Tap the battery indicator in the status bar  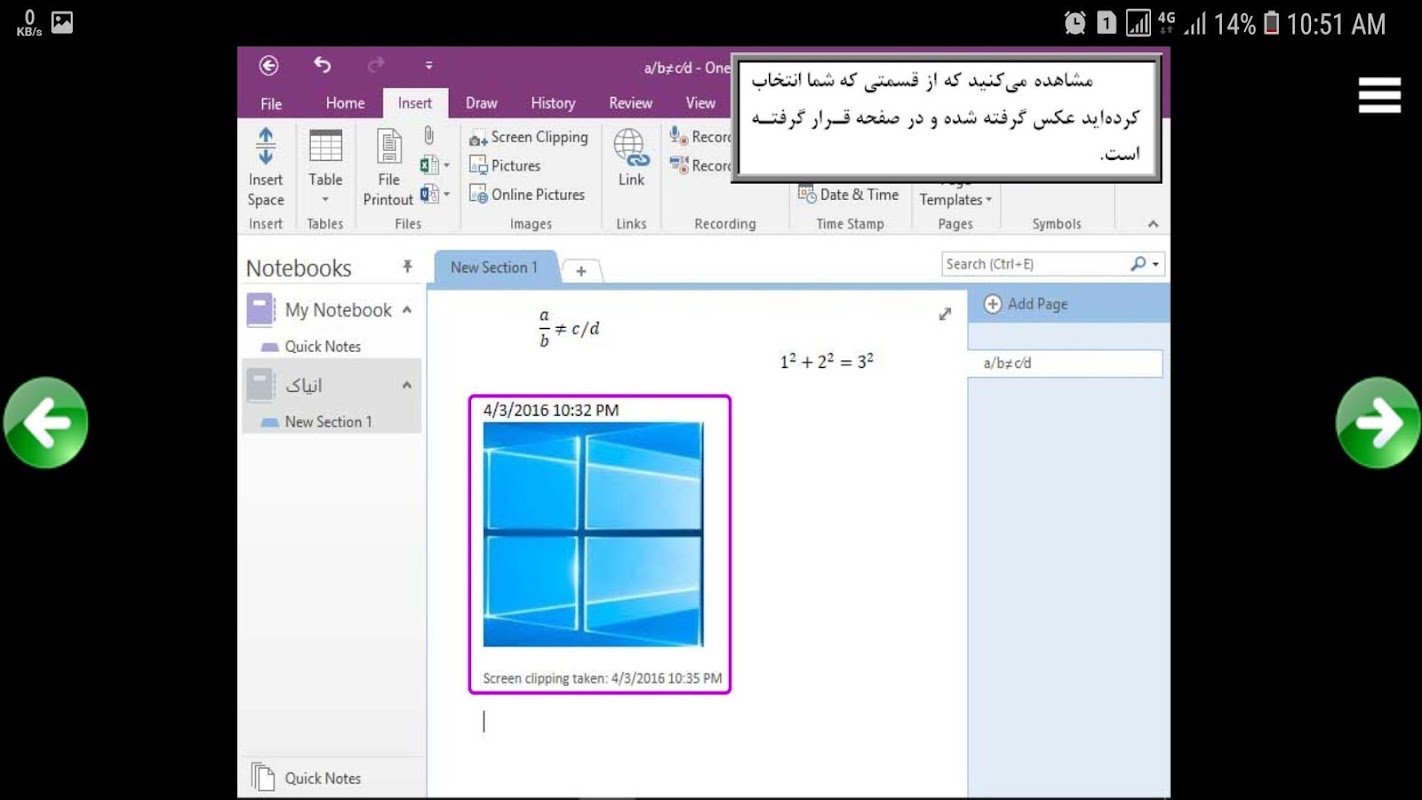click(x=1271, y=23)
